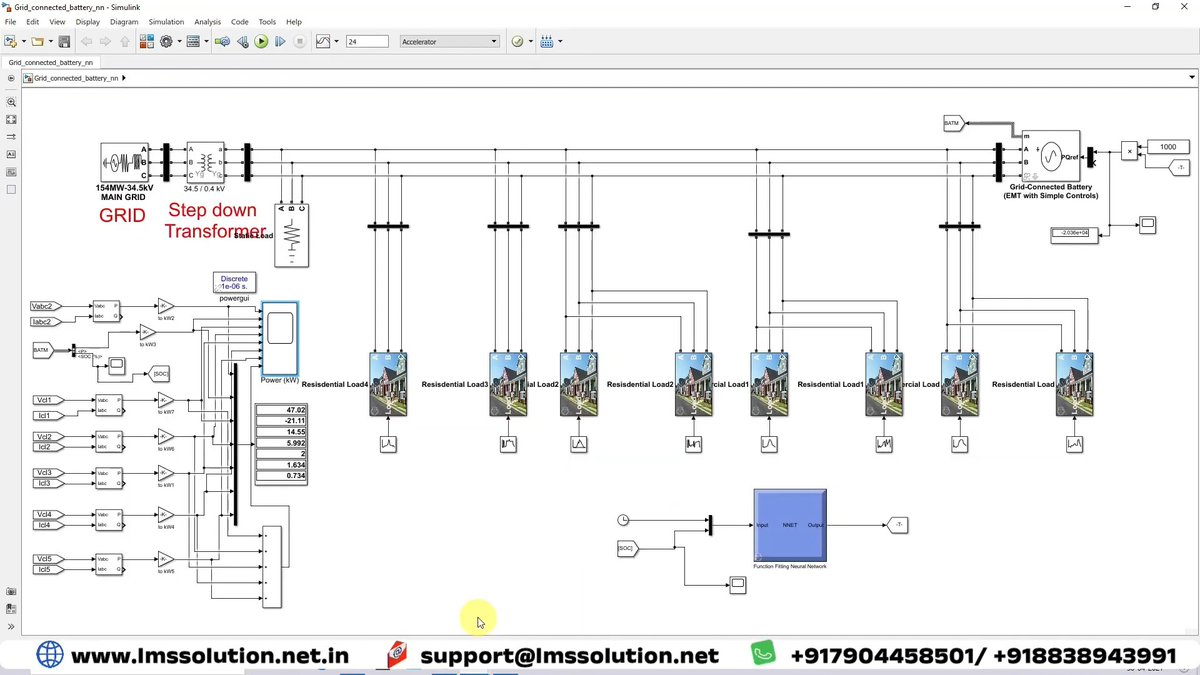
Task: Open the Code menu
Action: [239, 21]
